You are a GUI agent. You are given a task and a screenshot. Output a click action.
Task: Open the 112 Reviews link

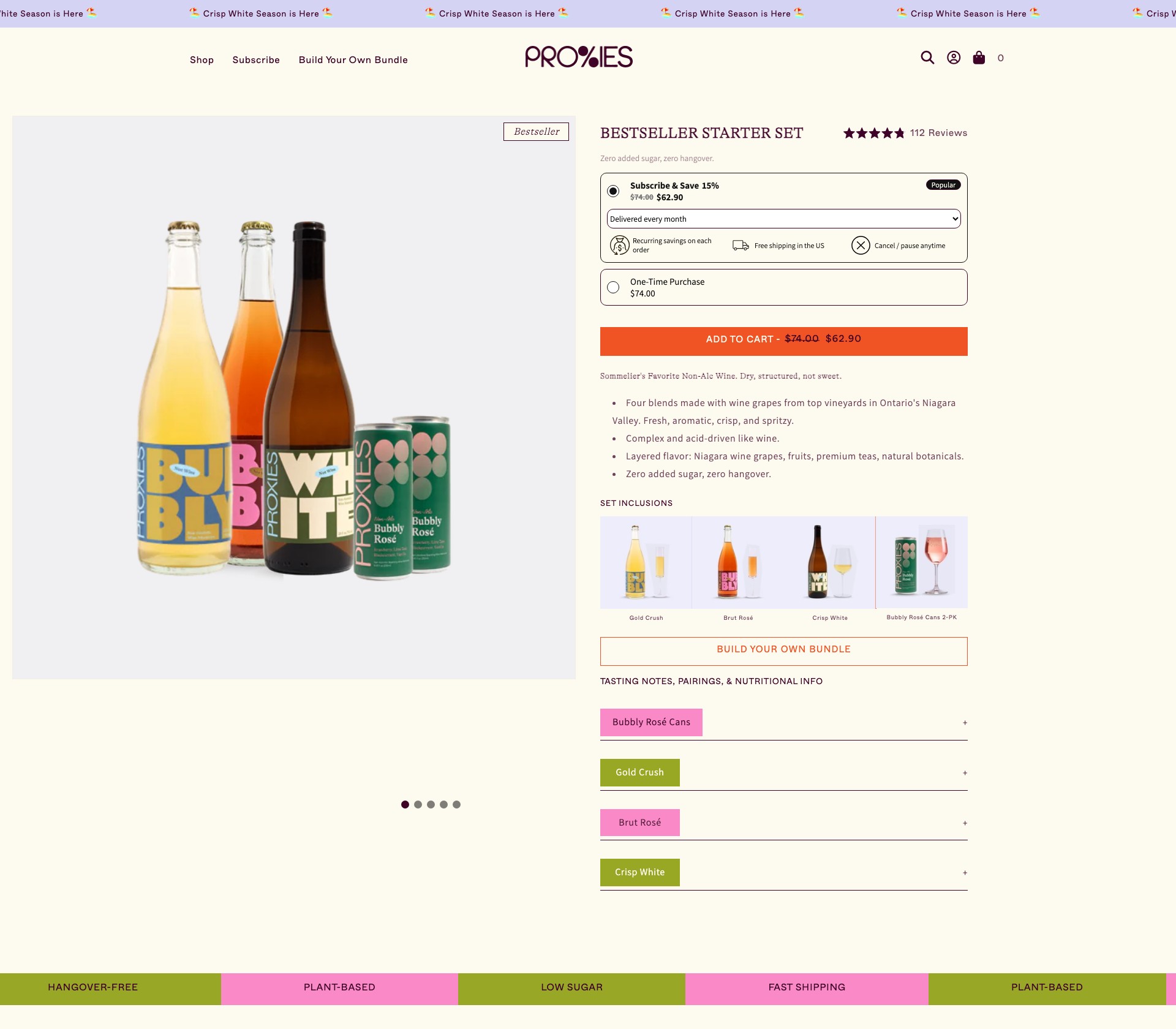point(938,133)
